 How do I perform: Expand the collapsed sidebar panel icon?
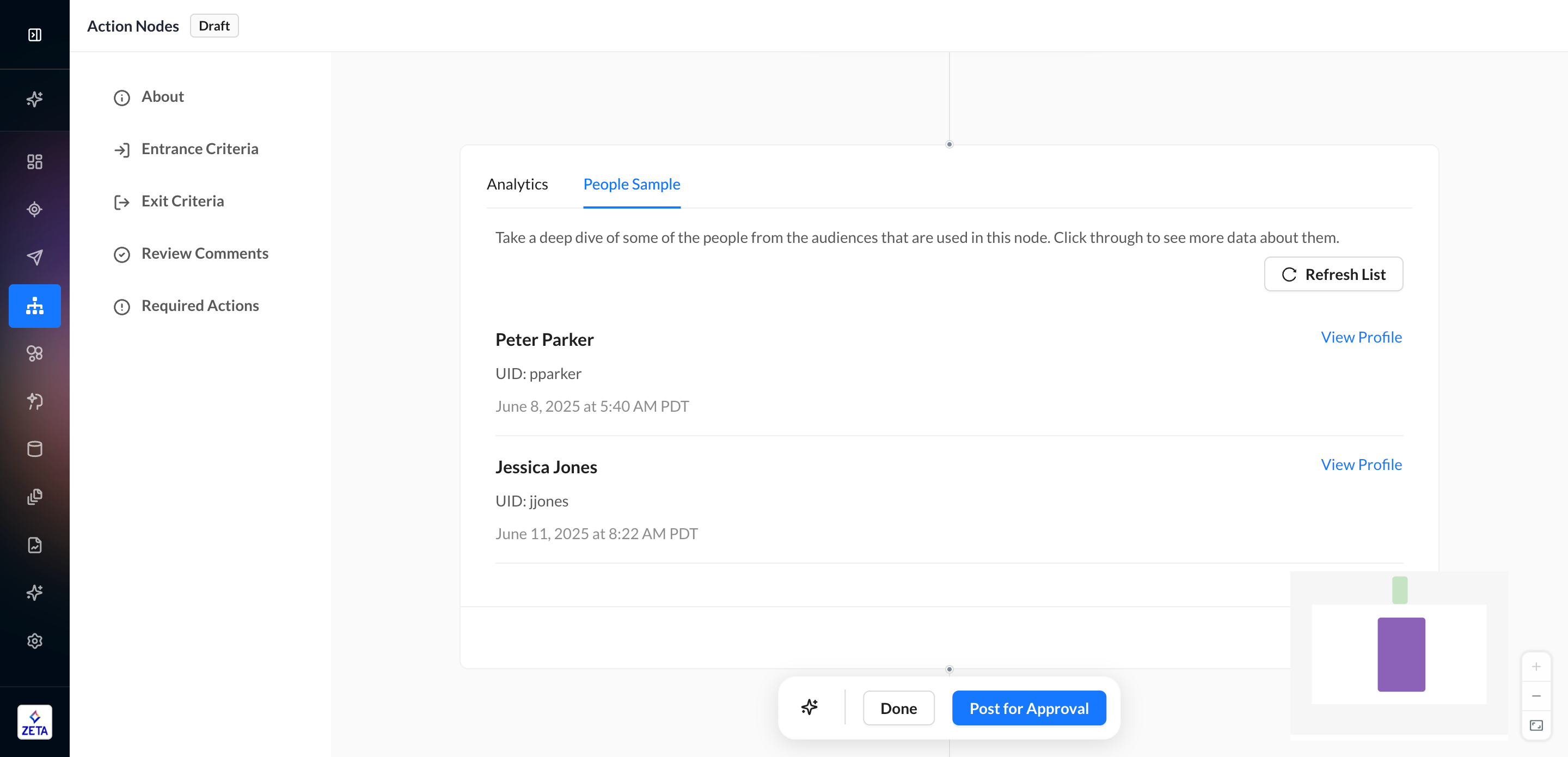[35, 35]
